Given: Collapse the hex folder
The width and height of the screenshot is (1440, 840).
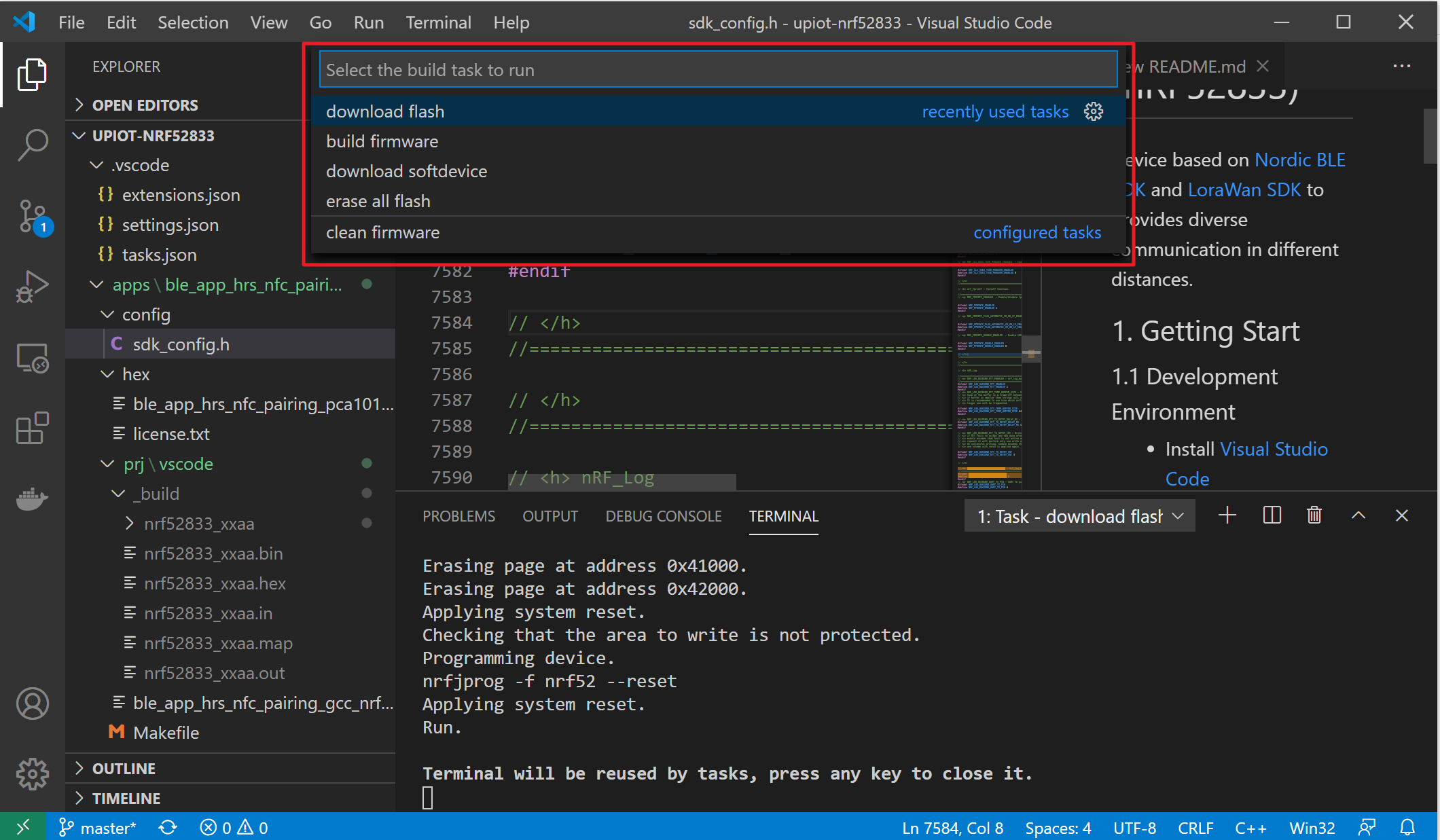Looking at the screenshot, I should [x=135, y=374].
